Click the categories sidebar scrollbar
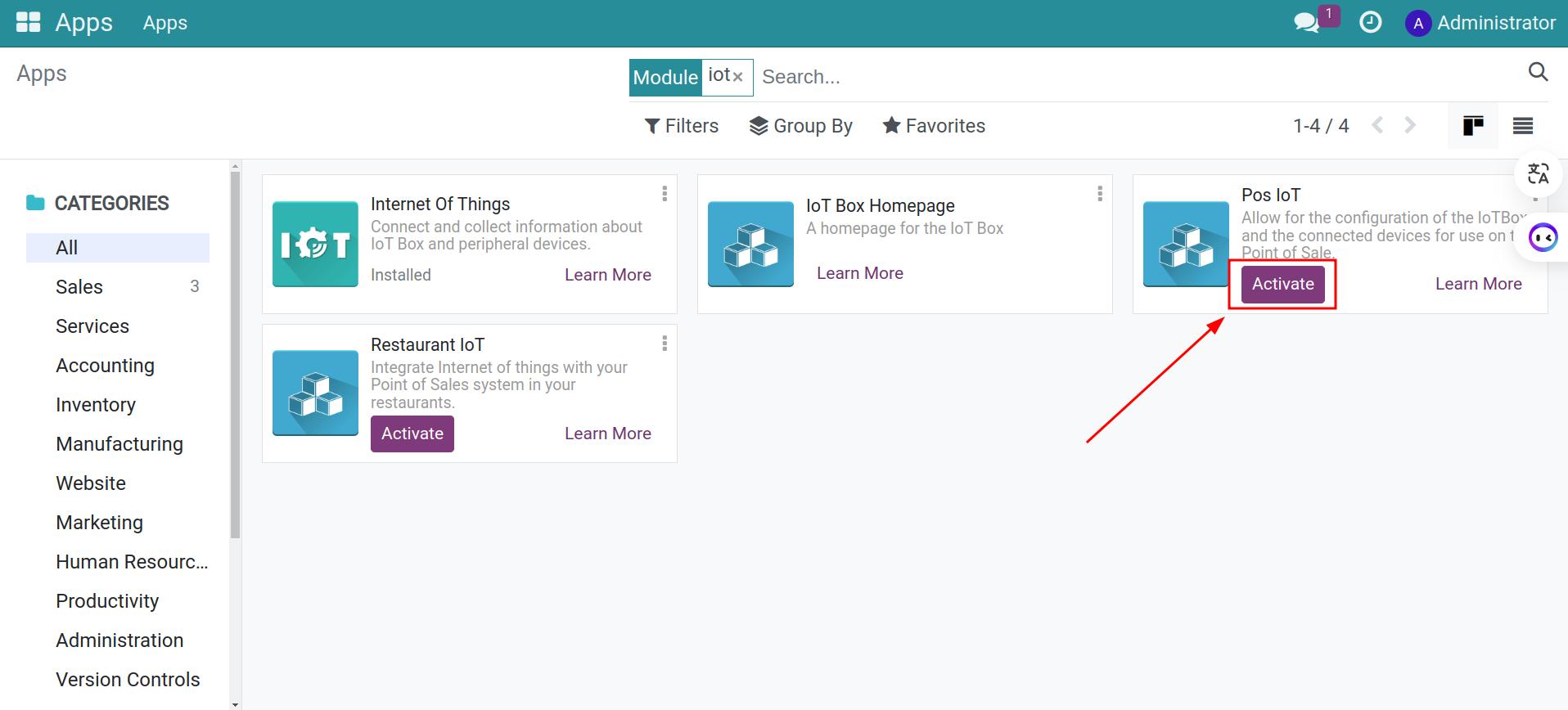1568x710 pixels. (236, 355)
